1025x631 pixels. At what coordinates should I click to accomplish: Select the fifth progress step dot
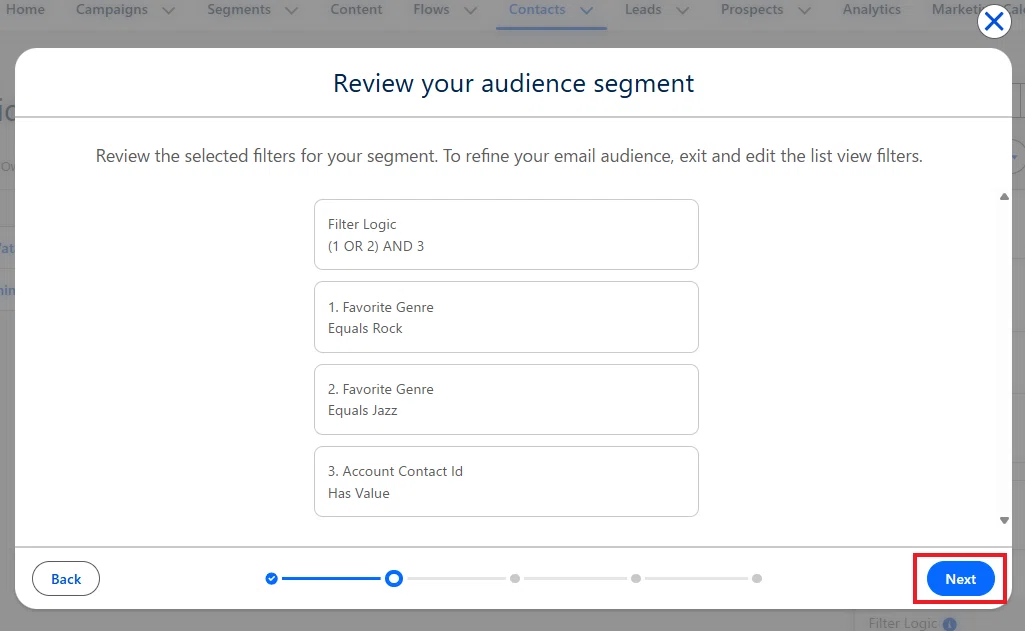(757, 578)
